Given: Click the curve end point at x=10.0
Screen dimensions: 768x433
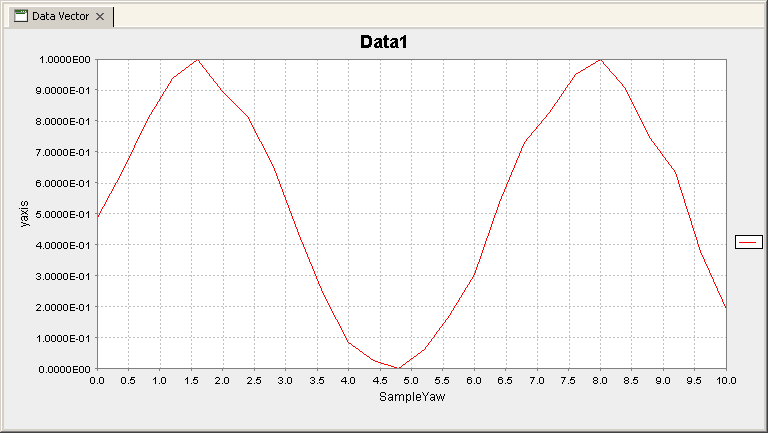Looking at the screenshot, I should (x=725, y=307).
